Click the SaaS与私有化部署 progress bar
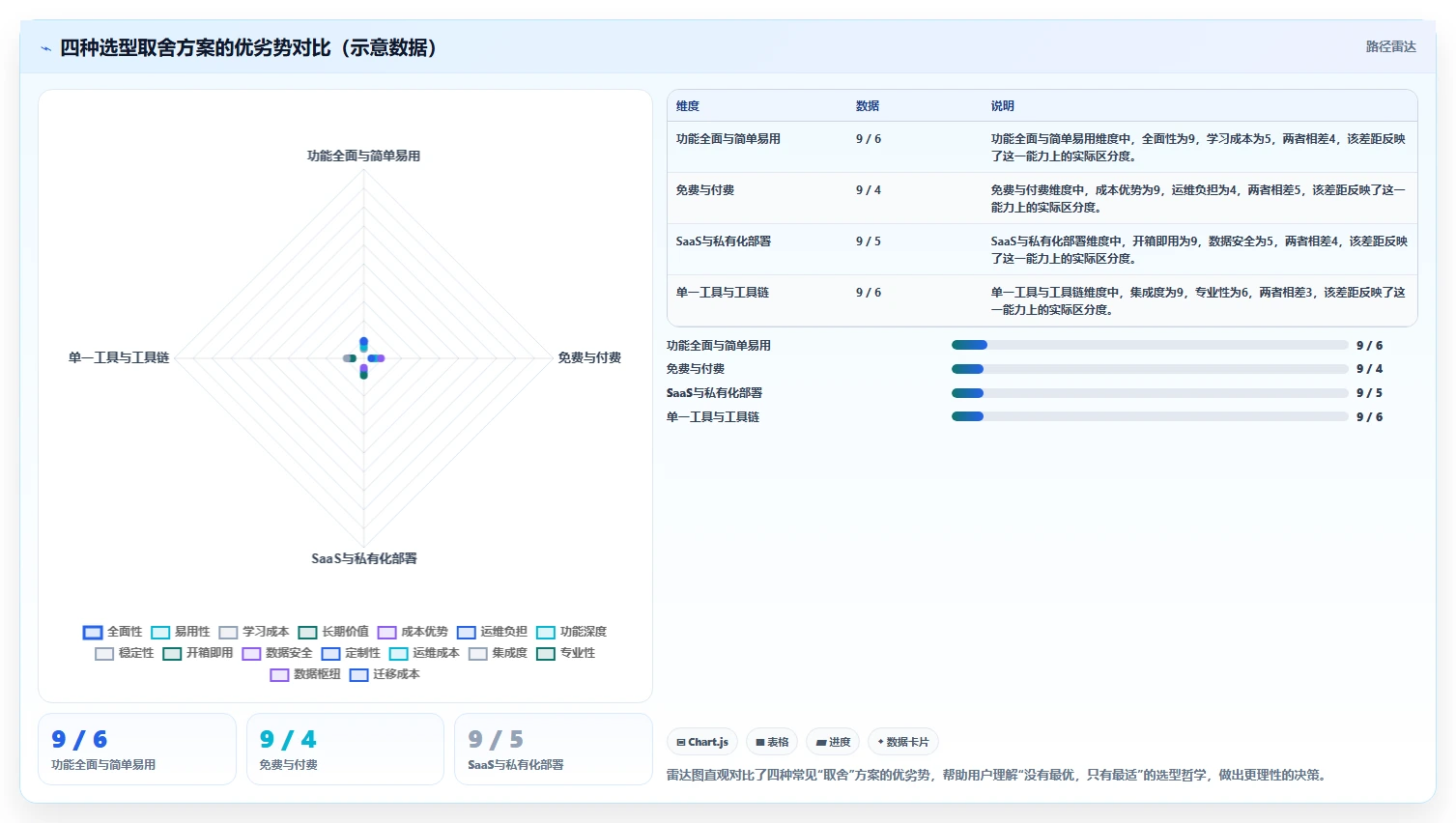The height and width of the screenshot is (823, 1456). [x=1150, y=393]
